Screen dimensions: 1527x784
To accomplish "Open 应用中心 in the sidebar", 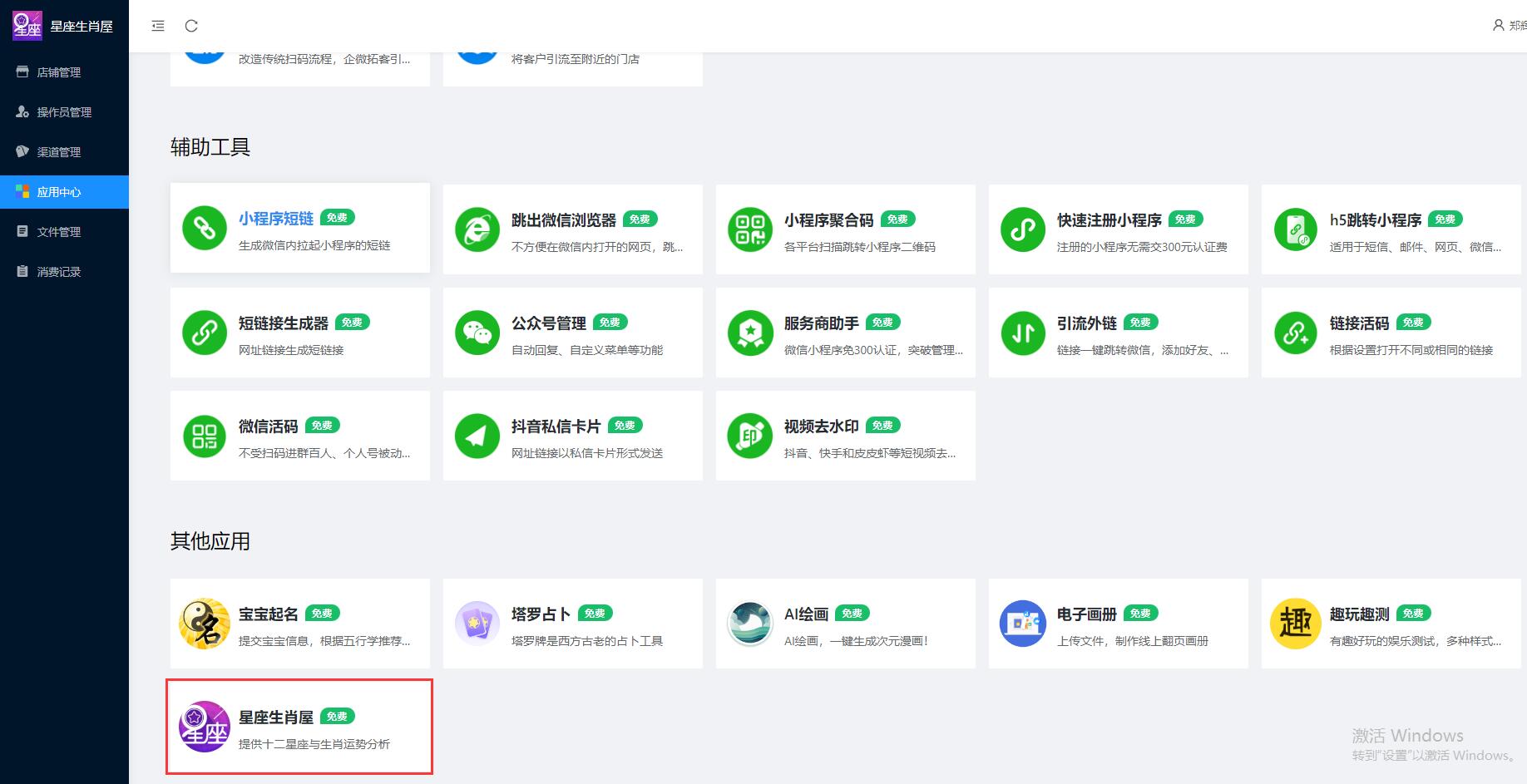I will coord(58,191).
